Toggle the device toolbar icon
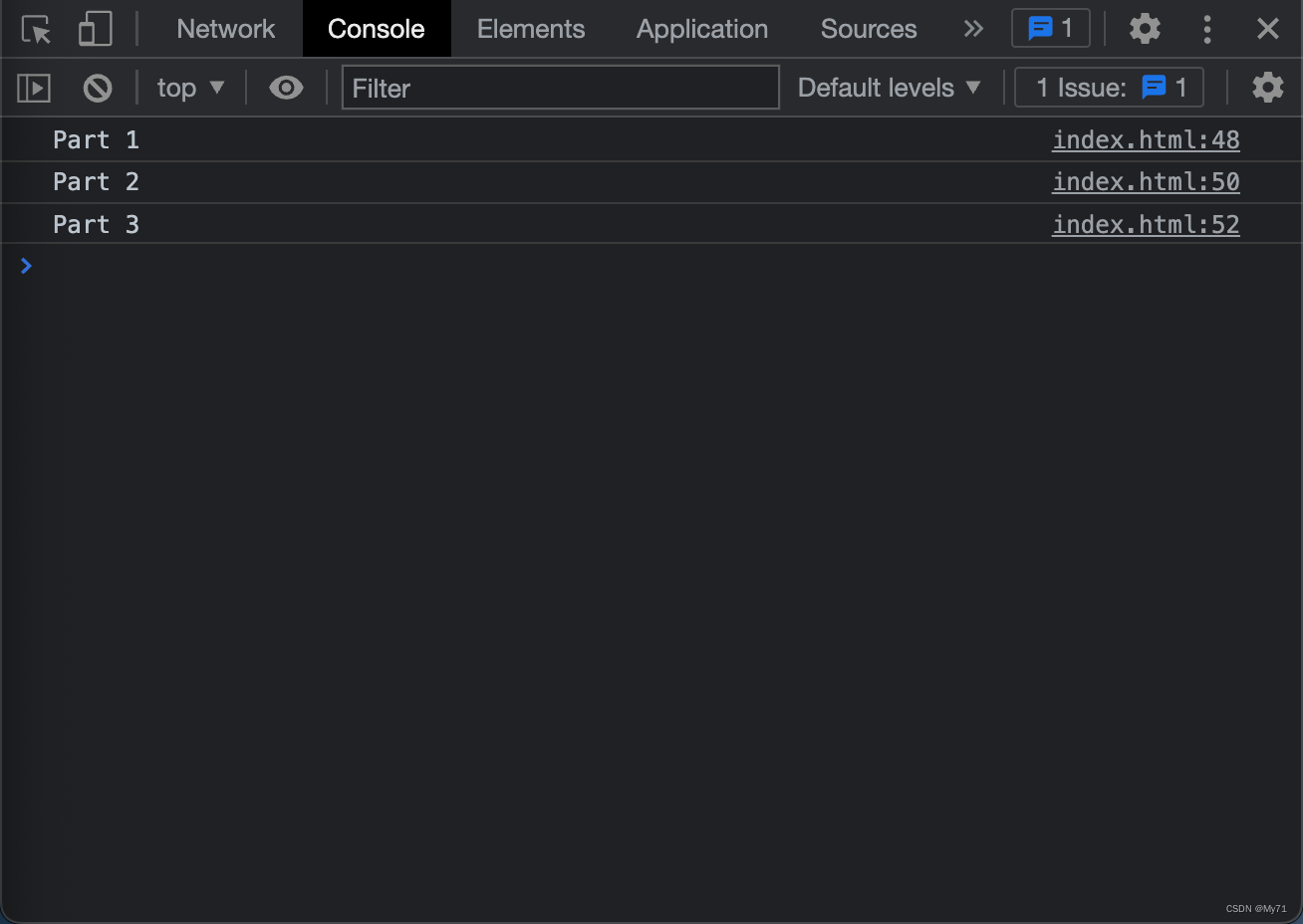The image size is (1303, 924). [95, 29]
